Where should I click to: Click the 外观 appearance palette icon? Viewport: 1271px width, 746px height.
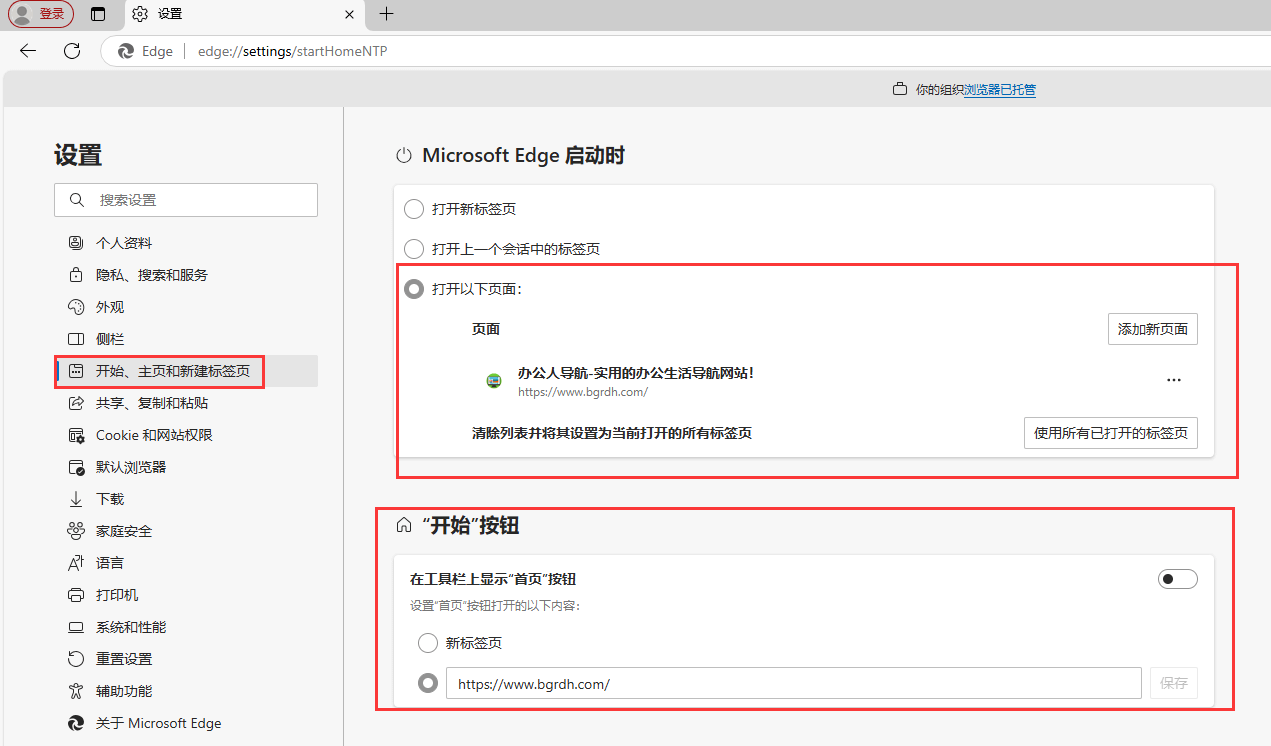click(x=76, y=307)
